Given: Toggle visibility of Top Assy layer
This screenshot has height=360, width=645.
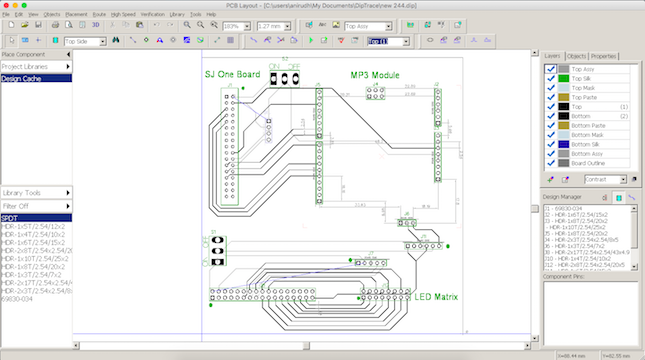Looking at the screenshot, I should tap(551, 69).
